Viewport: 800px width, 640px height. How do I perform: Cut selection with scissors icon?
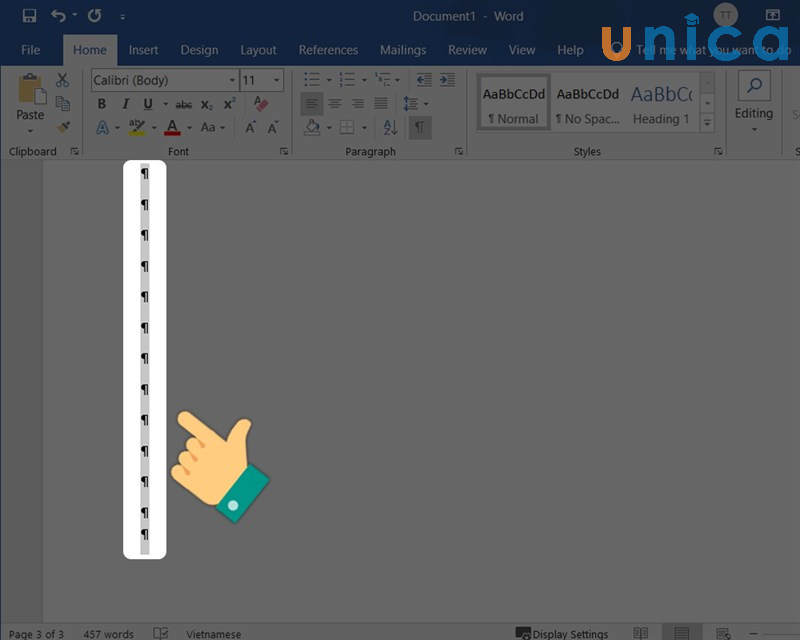pyautogui.click(x=62, y=80)
